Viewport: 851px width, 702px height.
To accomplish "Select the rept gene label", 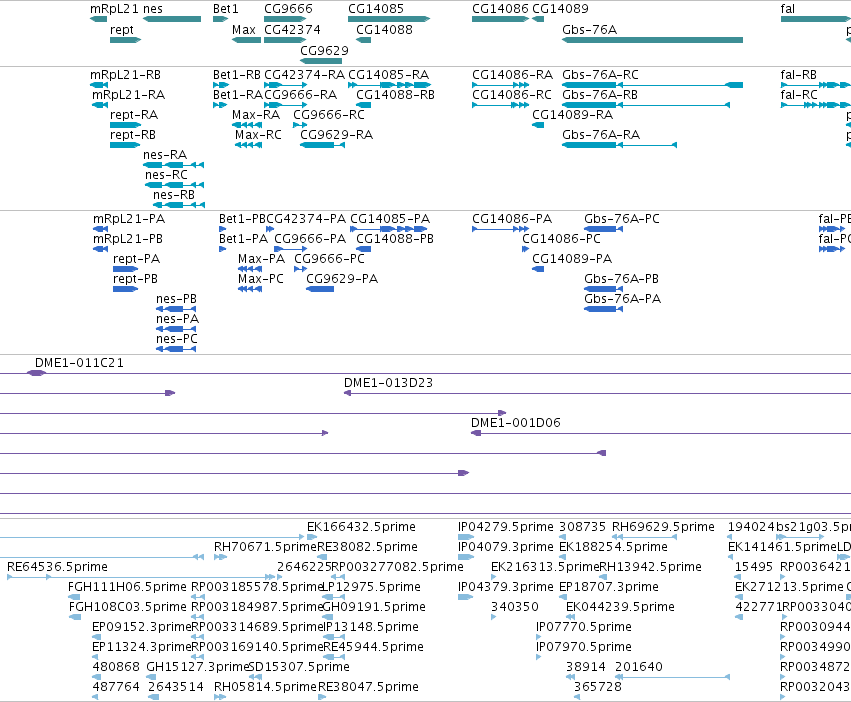I will coord(122,30).
